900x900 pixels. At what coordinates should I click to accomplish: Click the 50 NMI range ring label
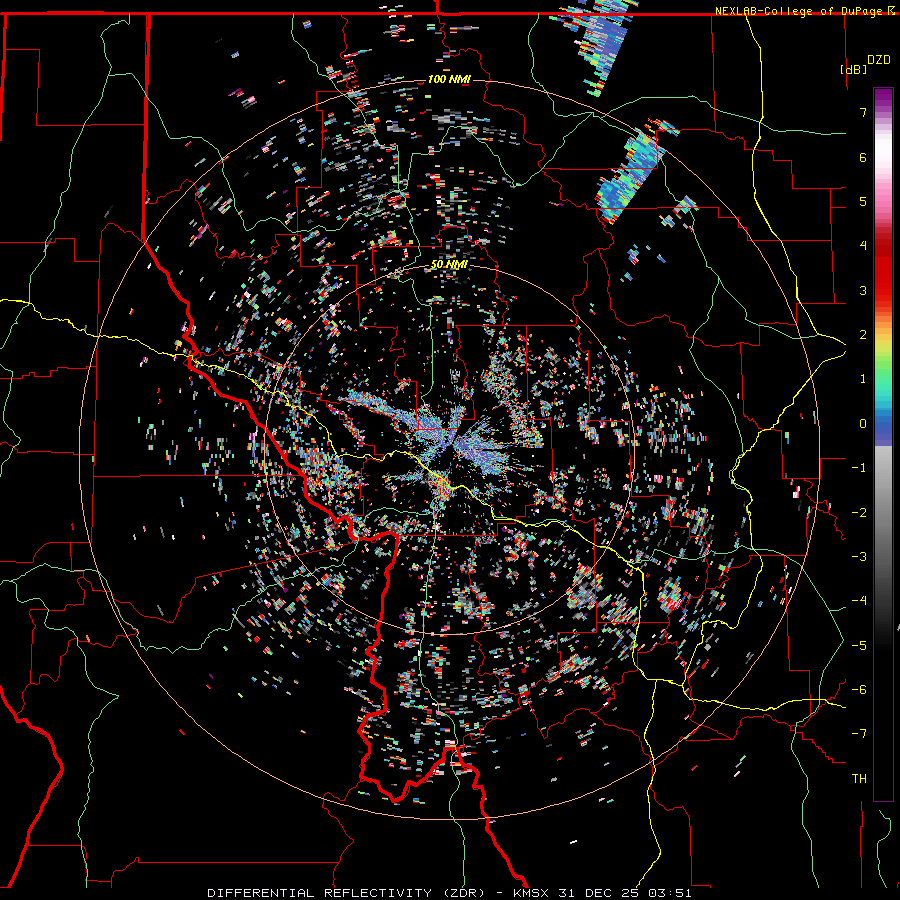(449, 265)
